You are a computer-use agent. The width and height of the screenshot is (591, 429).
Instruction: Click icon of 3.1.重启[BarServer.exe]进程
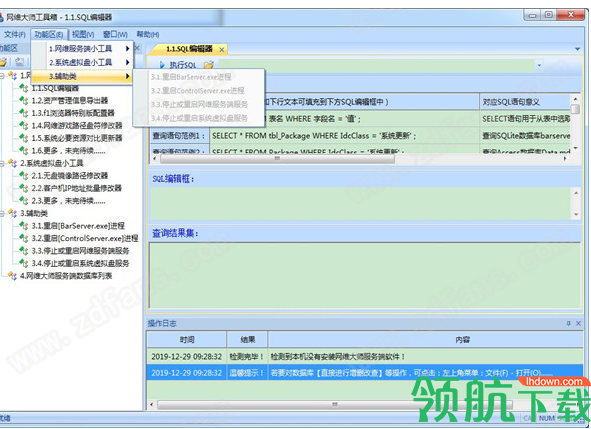pos(24,226)
